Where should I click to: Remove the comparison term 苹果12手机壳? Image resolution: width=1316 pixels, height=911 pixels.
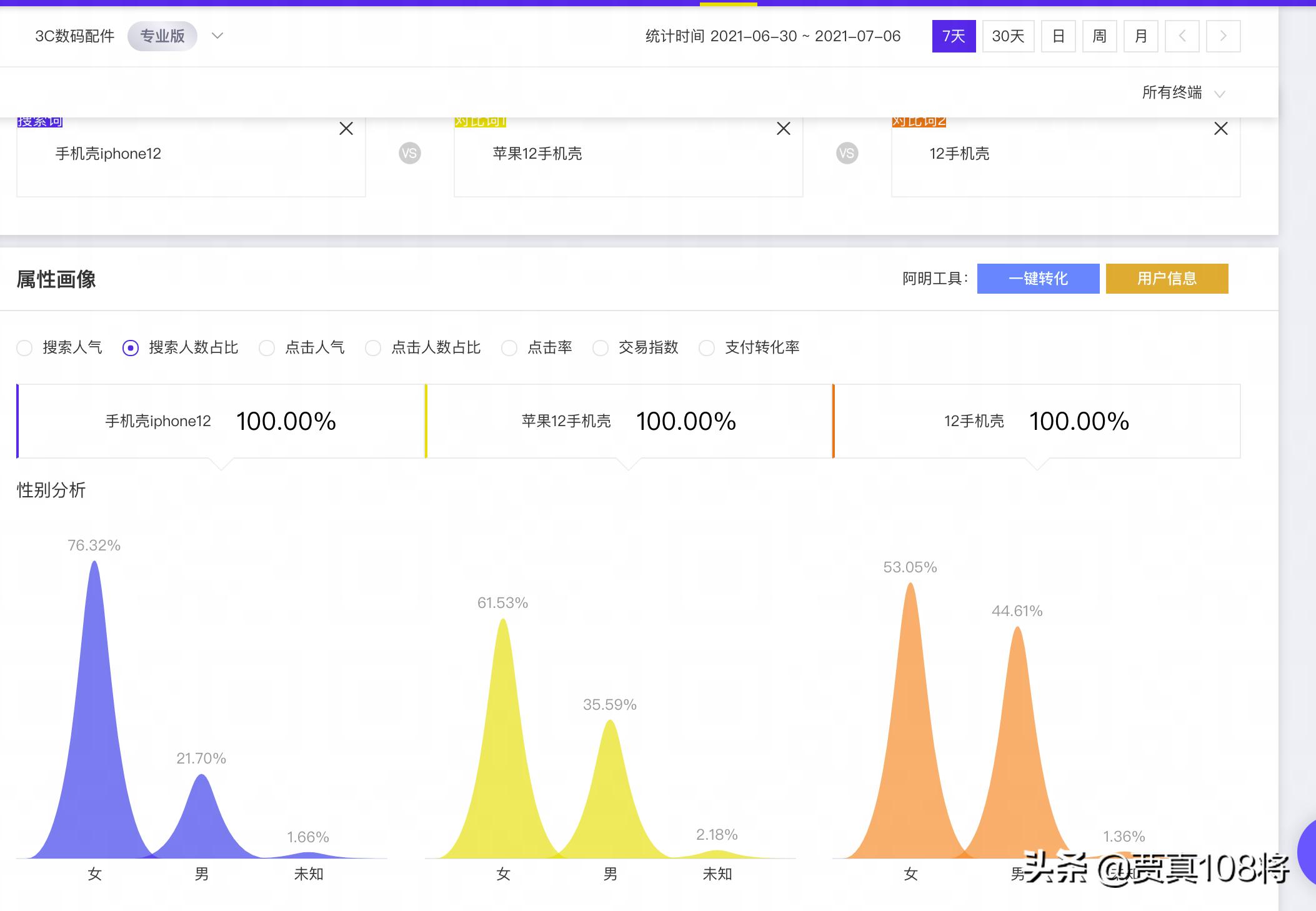784,129
